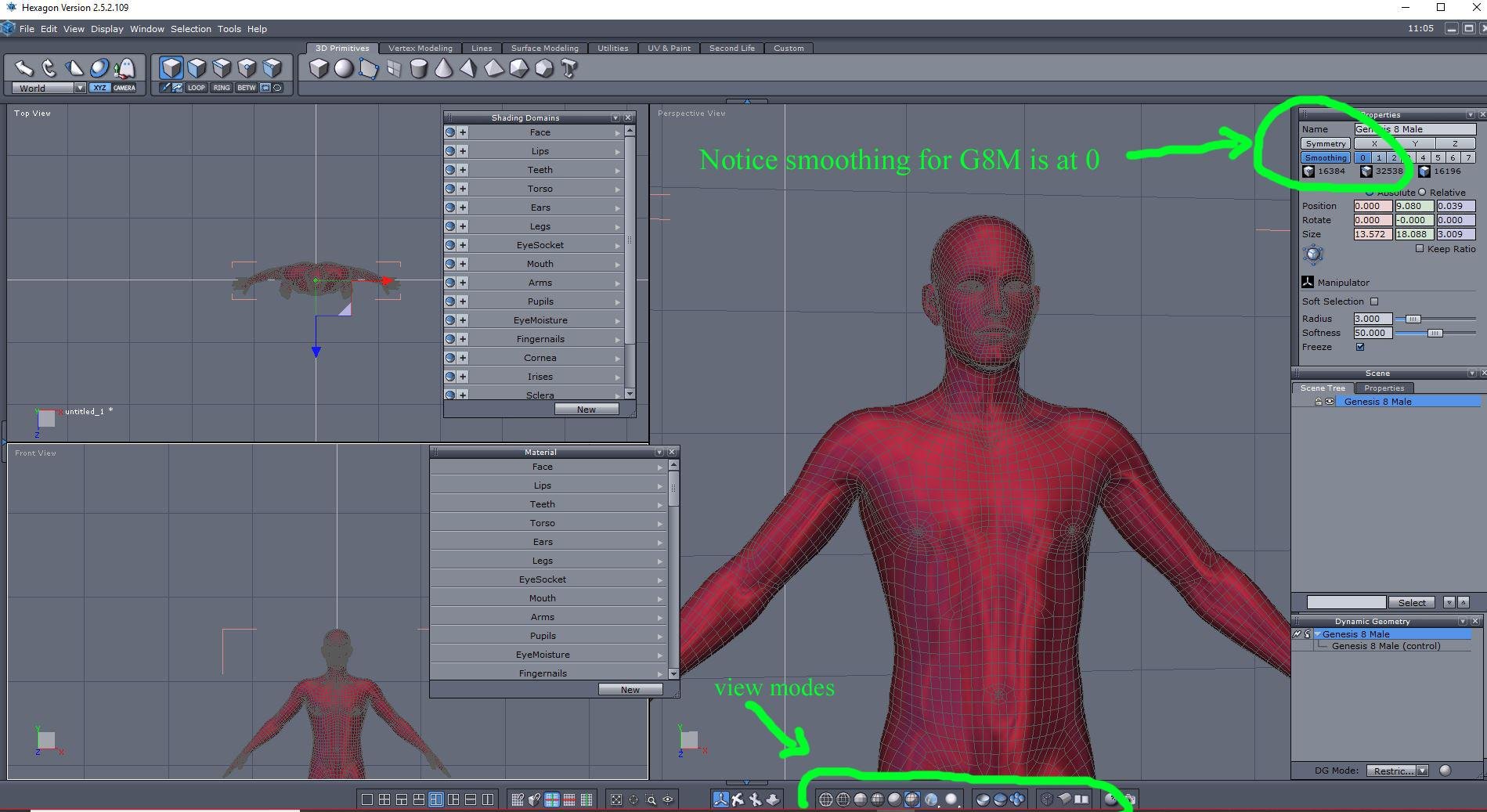Adjust the Radius slider handle

click(x=1413, y=319)
